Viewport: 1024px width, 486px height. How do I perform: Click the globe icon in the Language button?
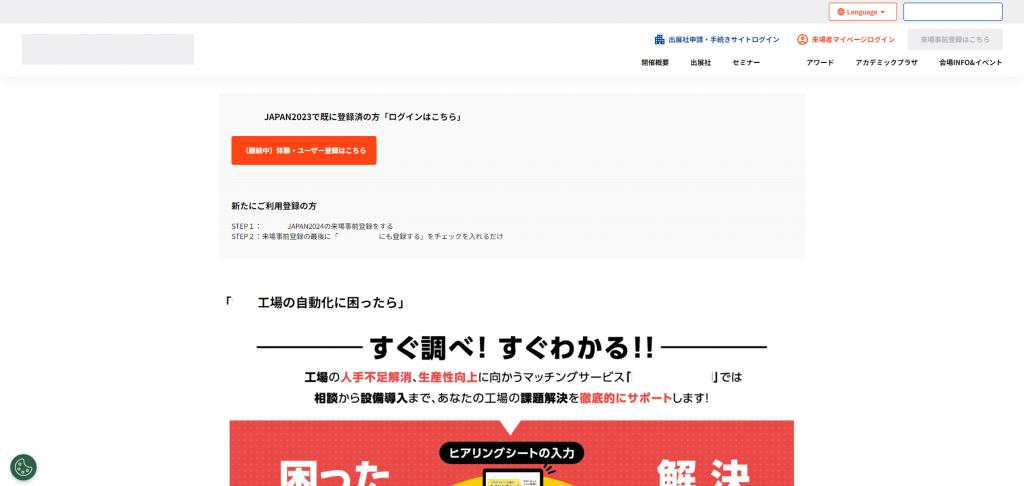point(841,12)
